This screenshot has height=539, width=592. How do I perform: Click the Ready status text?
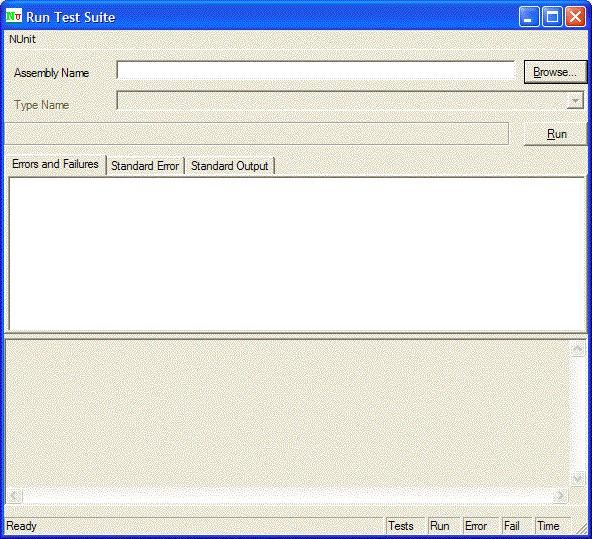coord(22,526)
